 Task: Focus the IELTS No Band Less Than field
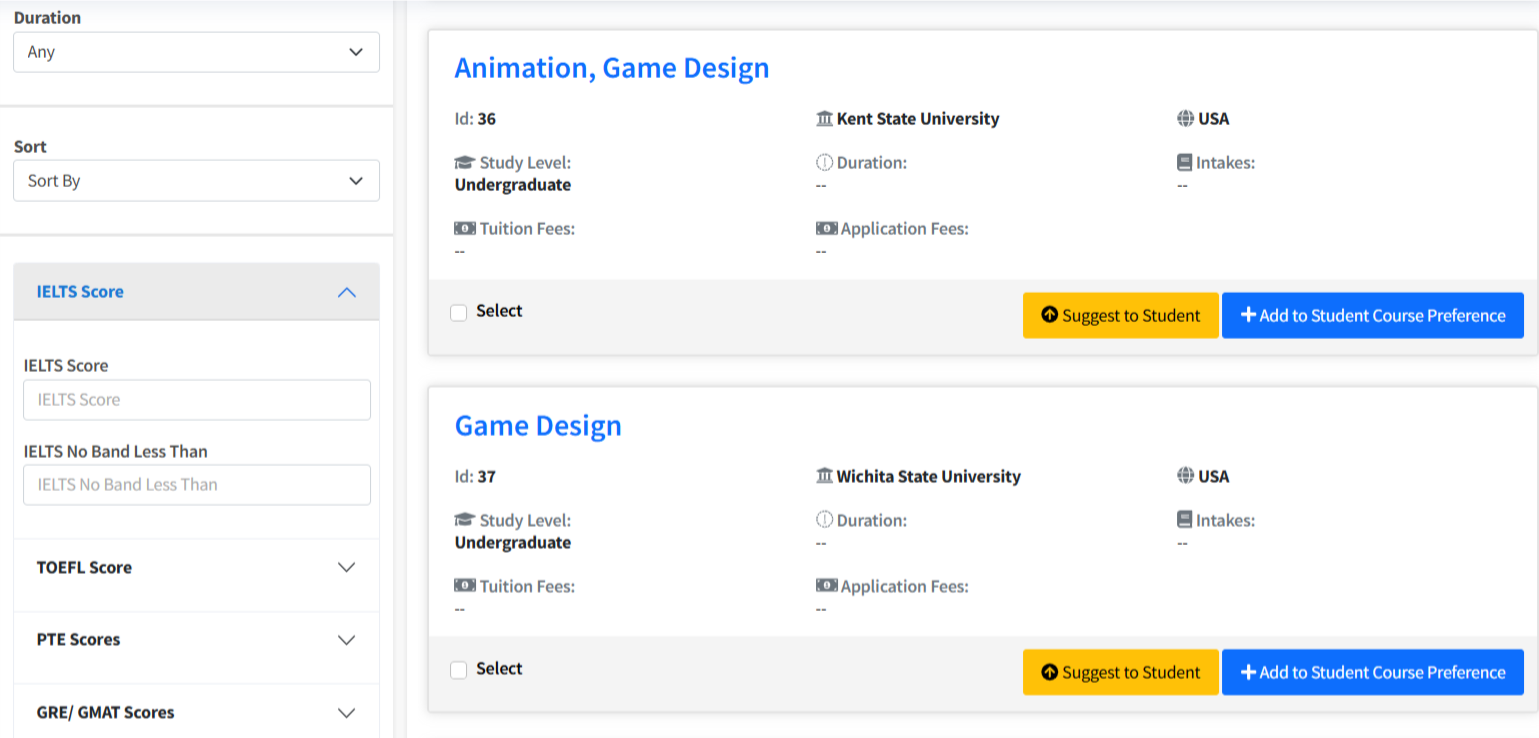coord(196,485)
